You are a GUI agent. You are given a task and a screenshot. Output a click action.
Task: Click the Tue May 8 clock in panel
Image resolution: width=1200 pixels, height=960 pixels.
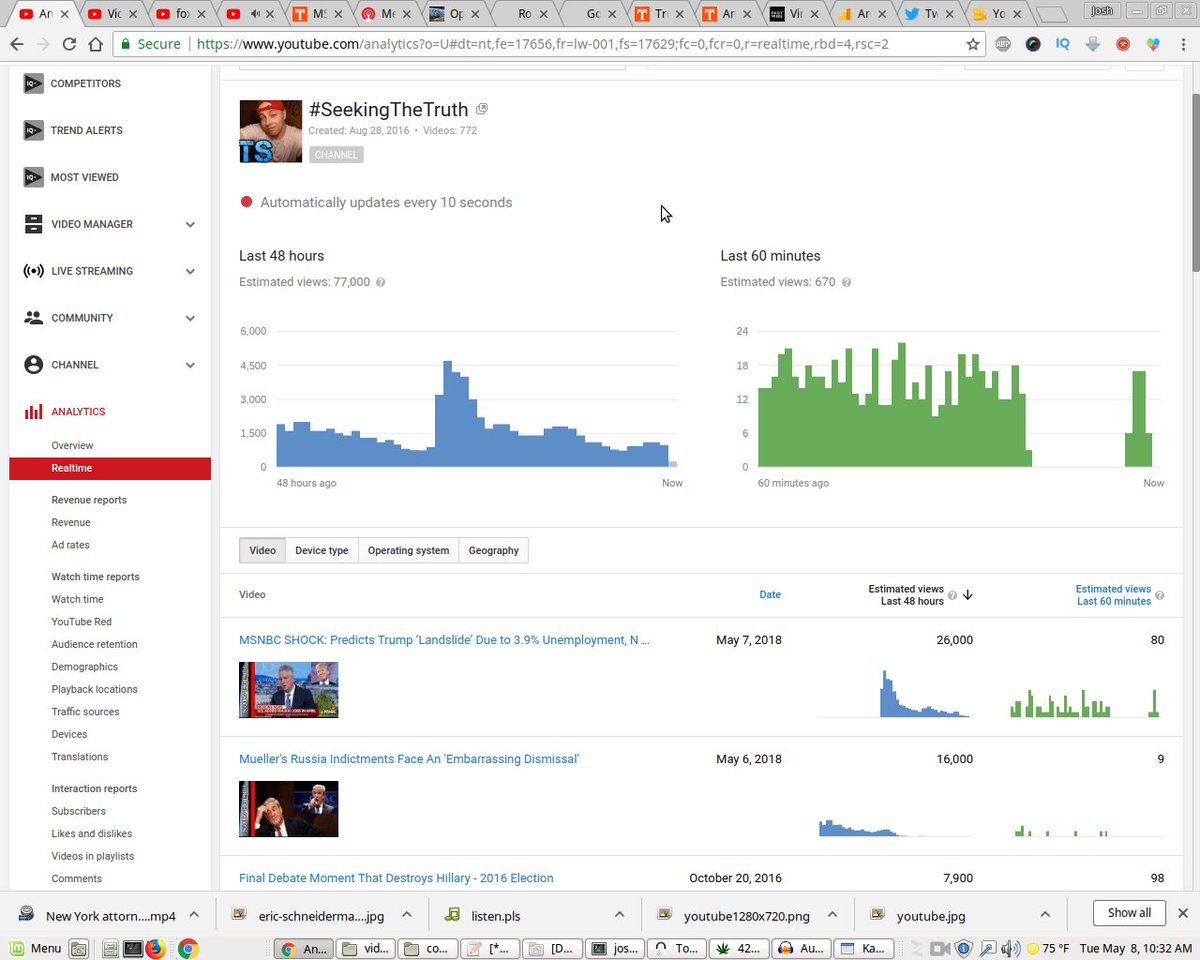[x=1135, y=948]
